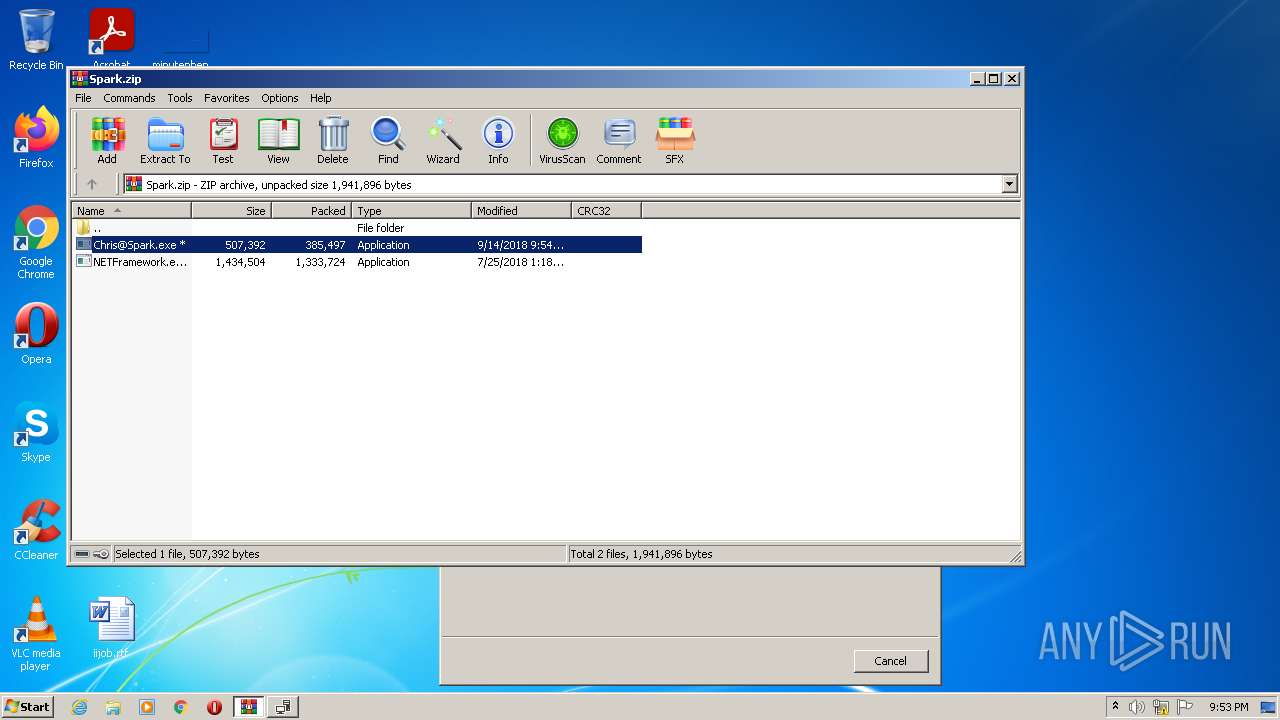Open the File menu
Image resolution: width=1280 pixels, height=720 pixels.
pyautogui.click(x=83, y=98)
